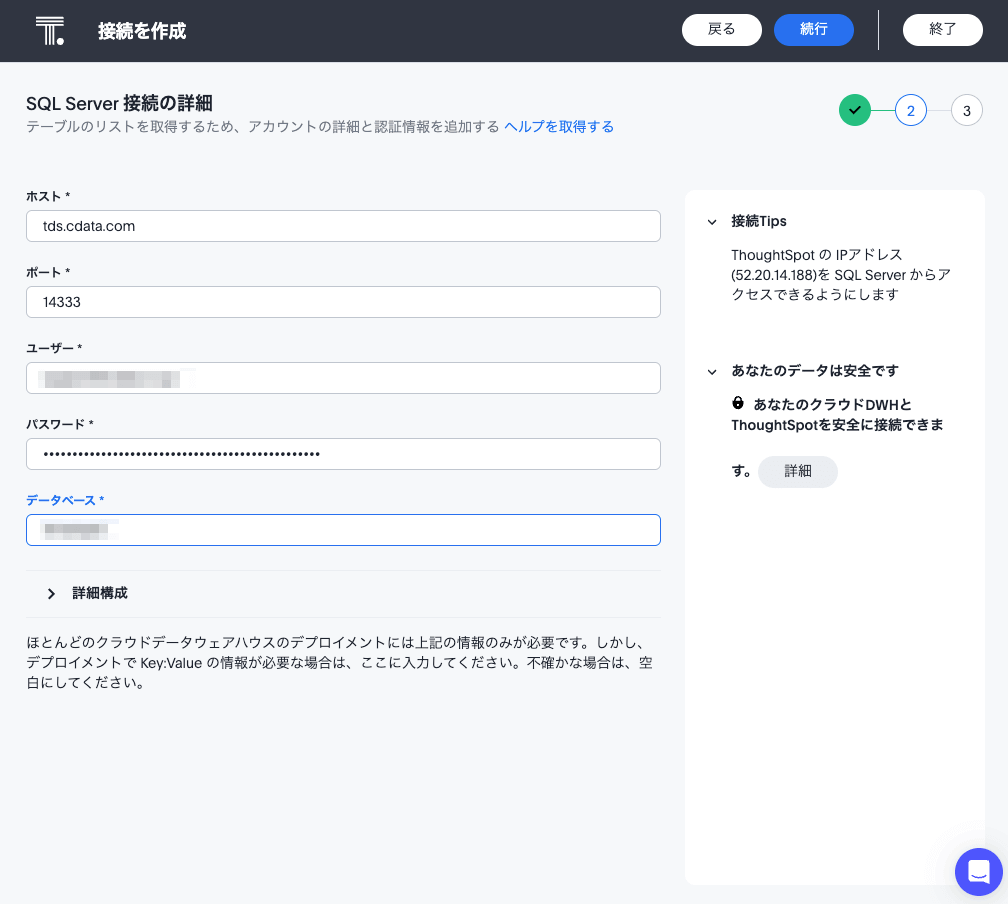Open the ヘルプを取得する link
The image size is (1008, 904).
pyautogui.click(x=559, y=127)
